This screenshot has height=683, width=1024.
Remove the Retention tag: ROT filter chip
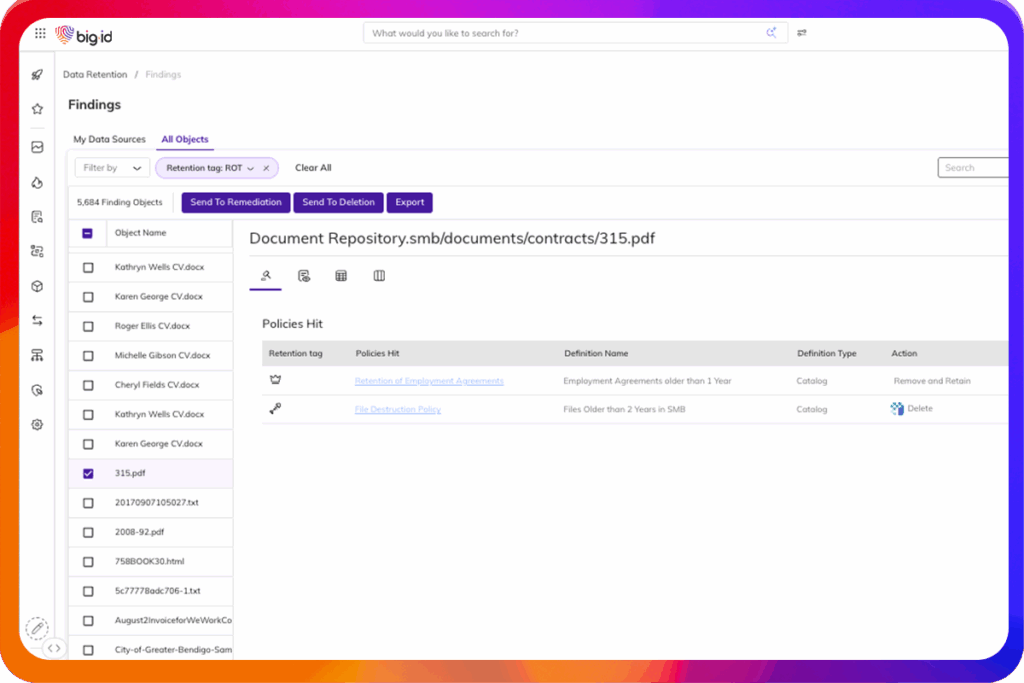click(266, 168)
